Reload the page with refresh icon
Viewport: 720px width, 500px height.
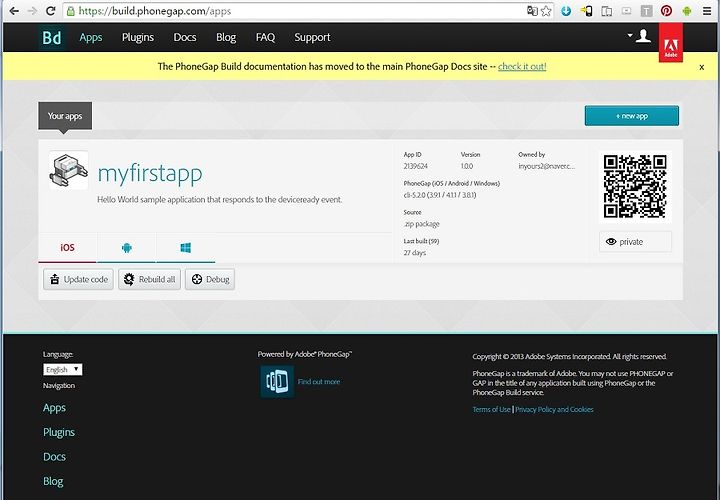(51, 11)
